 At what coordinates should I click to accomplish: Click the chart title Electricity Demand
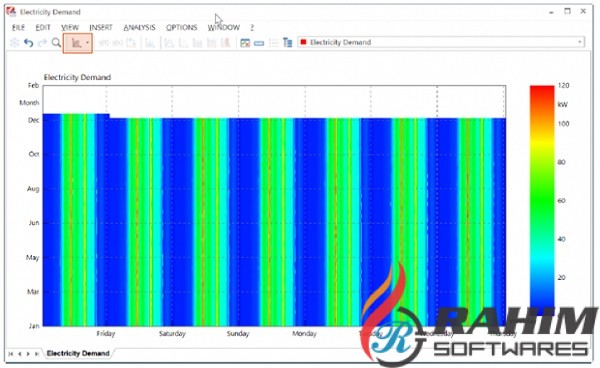point(77,77)
